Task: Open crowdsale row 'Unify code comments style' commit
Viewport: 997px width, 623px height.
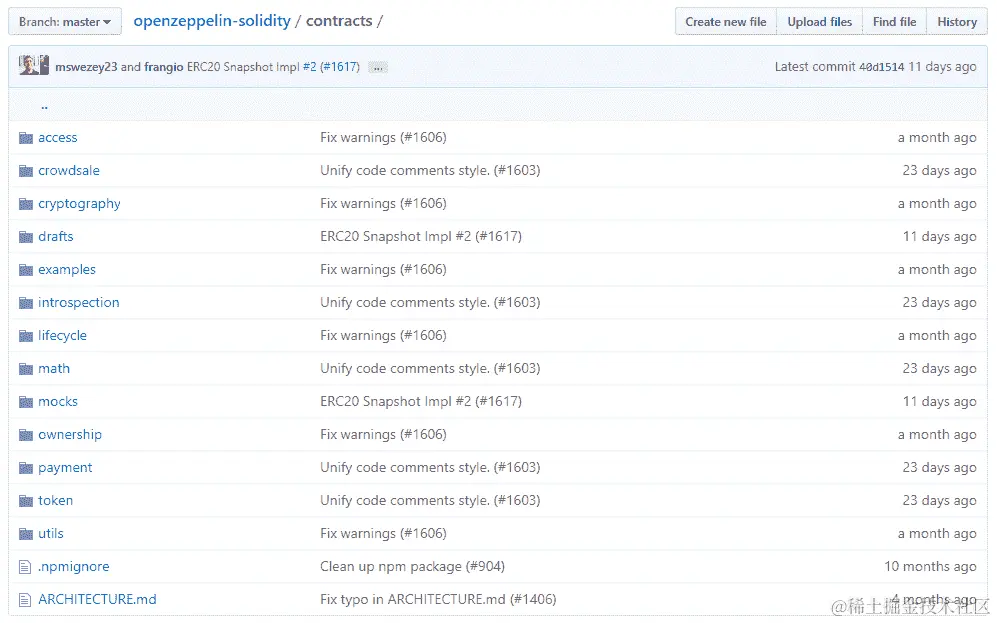Action: (x=430, y=170)
